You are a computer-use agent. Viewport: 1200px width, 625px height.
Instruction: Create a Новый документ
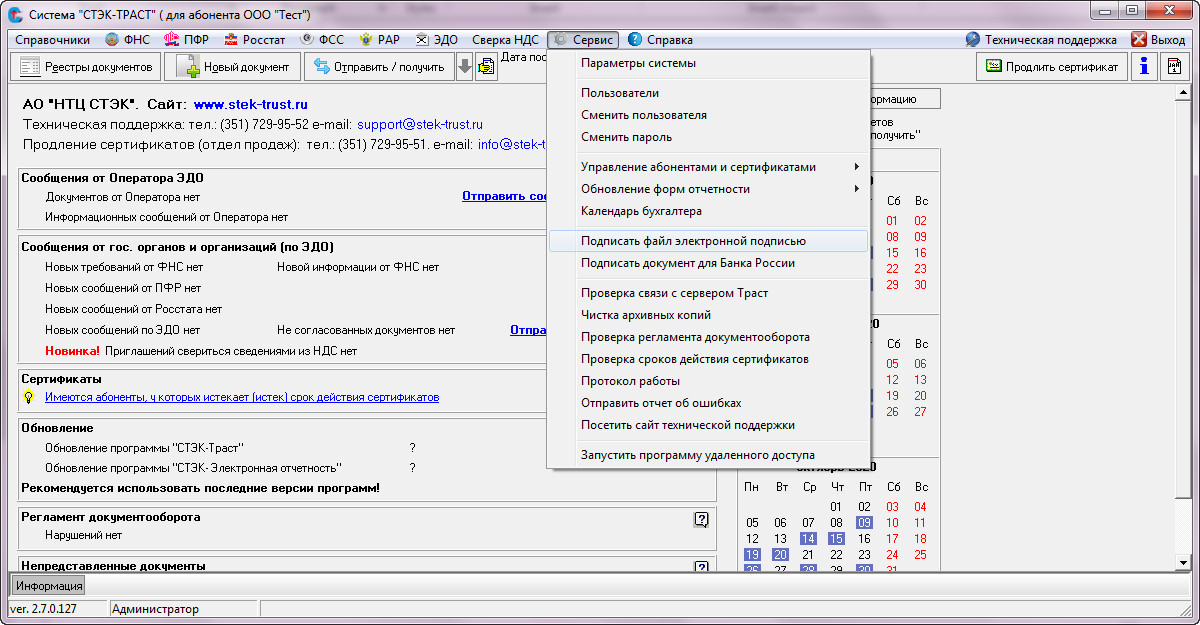232,67
